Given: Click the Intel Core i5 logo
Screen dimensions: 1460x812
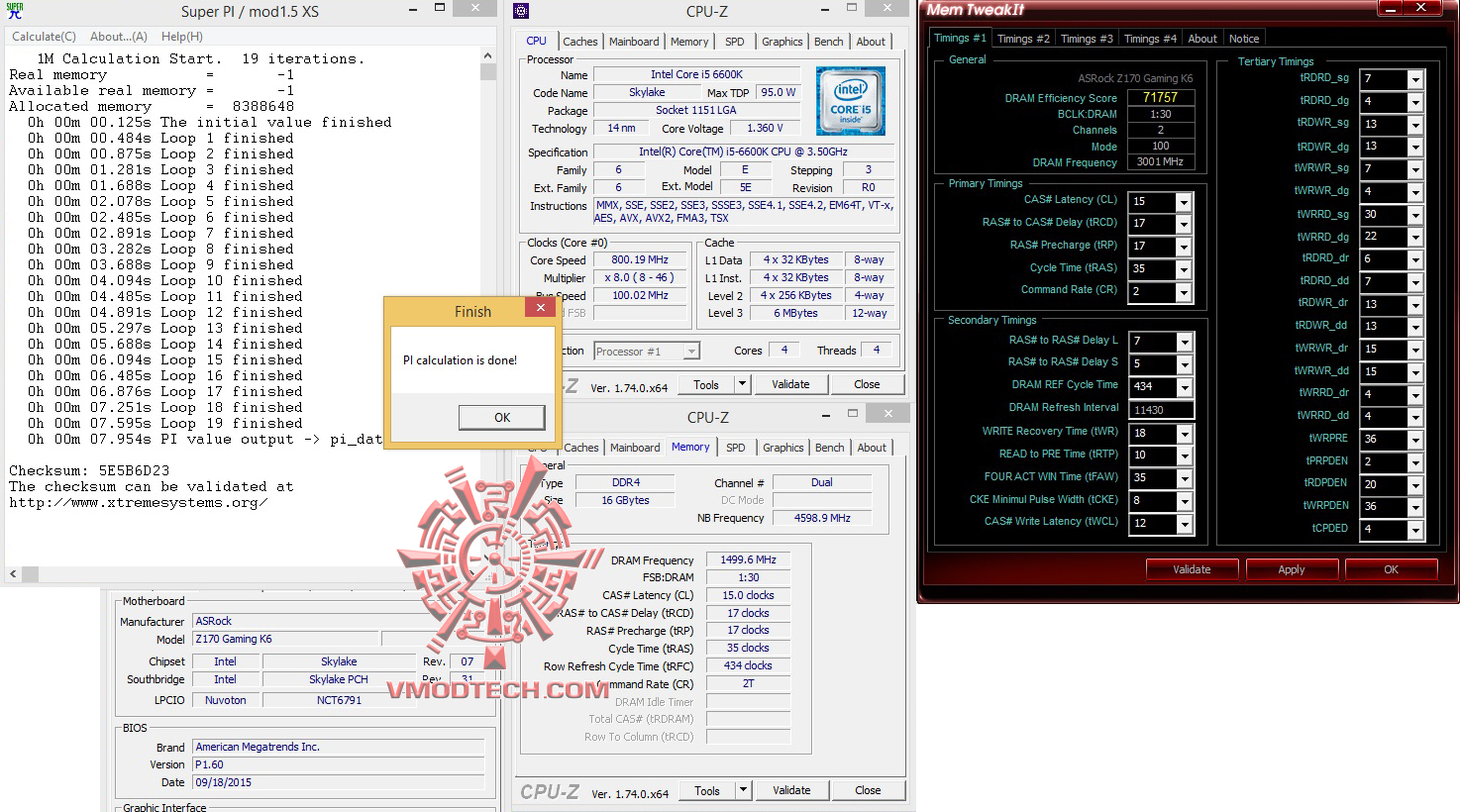Looking at the screenshot, I should pos(851,101).
